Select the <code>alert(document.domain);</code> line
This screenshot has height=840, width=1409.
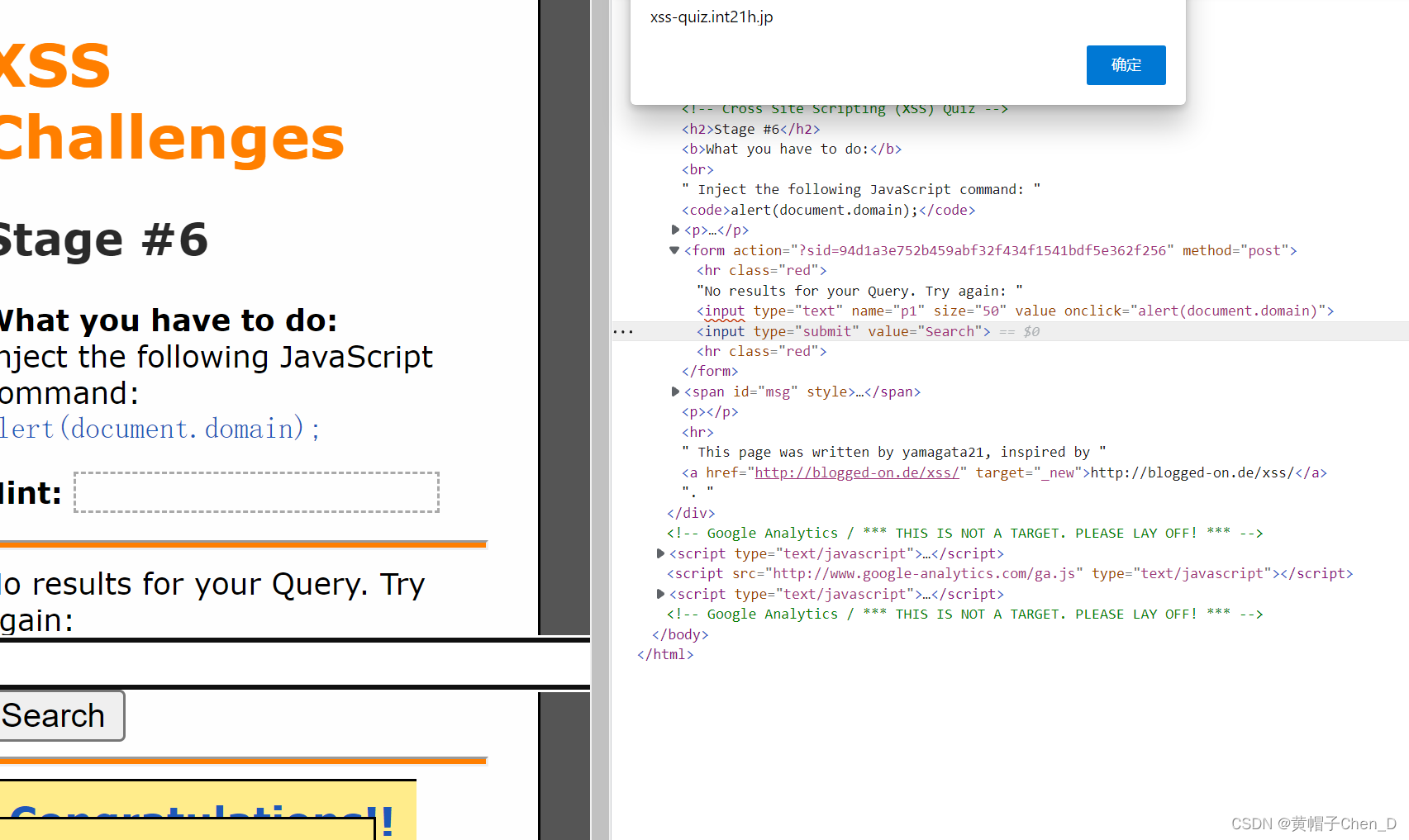click(828, 210)
